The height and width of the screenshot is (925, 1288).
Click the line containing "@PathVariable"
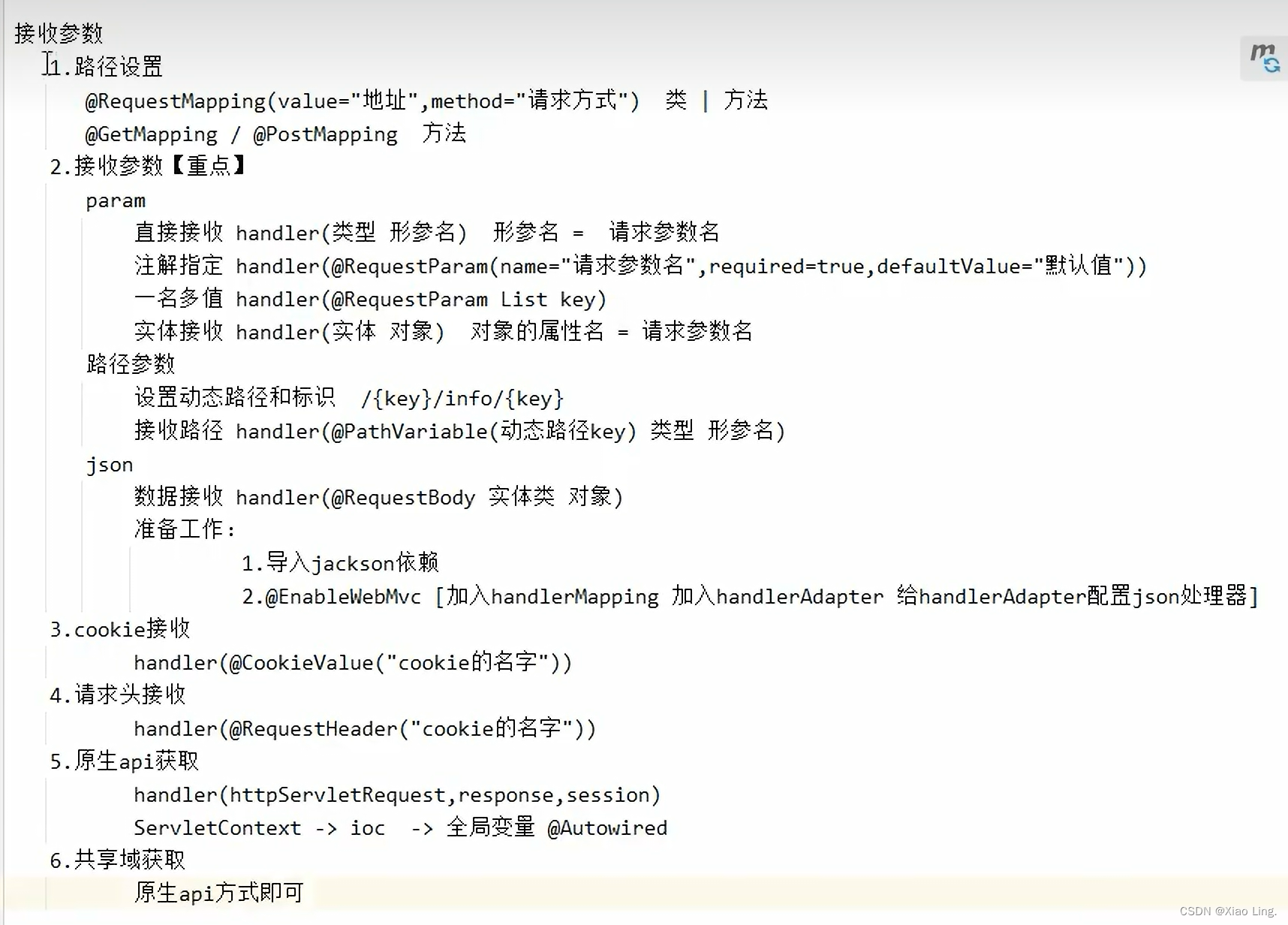pyautogui.click(x=460, y=431)
